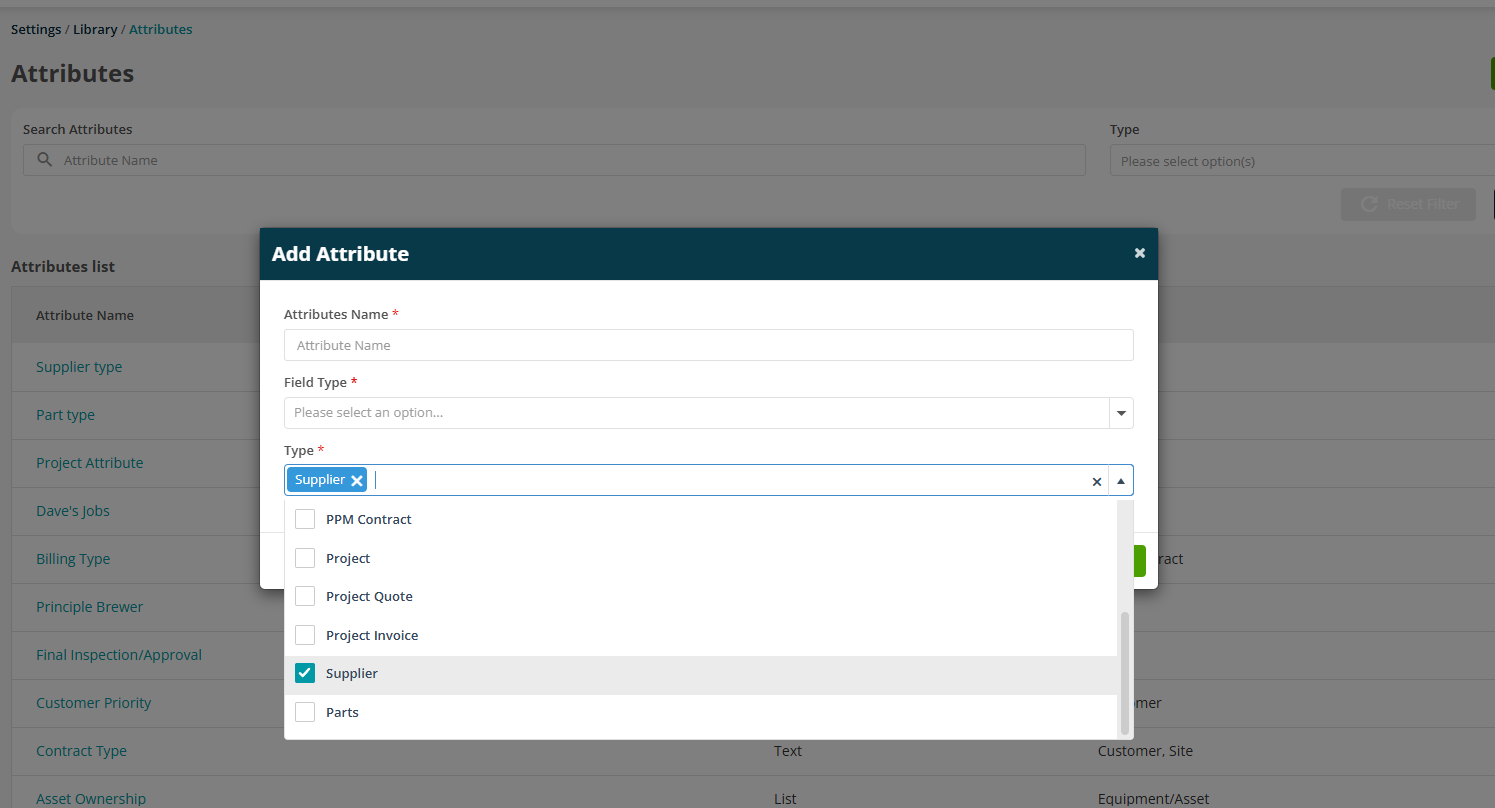Clear all selected Type values

point(1096,481)
